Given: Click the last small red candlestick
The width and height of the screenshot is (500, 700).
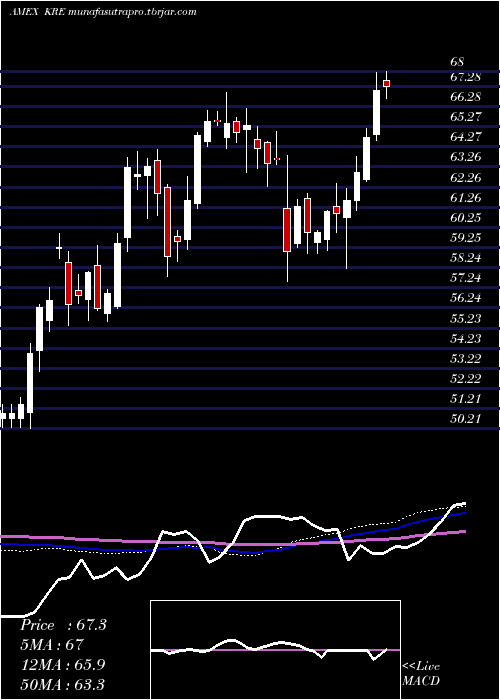Looking at the screenshot, I should [x=387, y=83].
